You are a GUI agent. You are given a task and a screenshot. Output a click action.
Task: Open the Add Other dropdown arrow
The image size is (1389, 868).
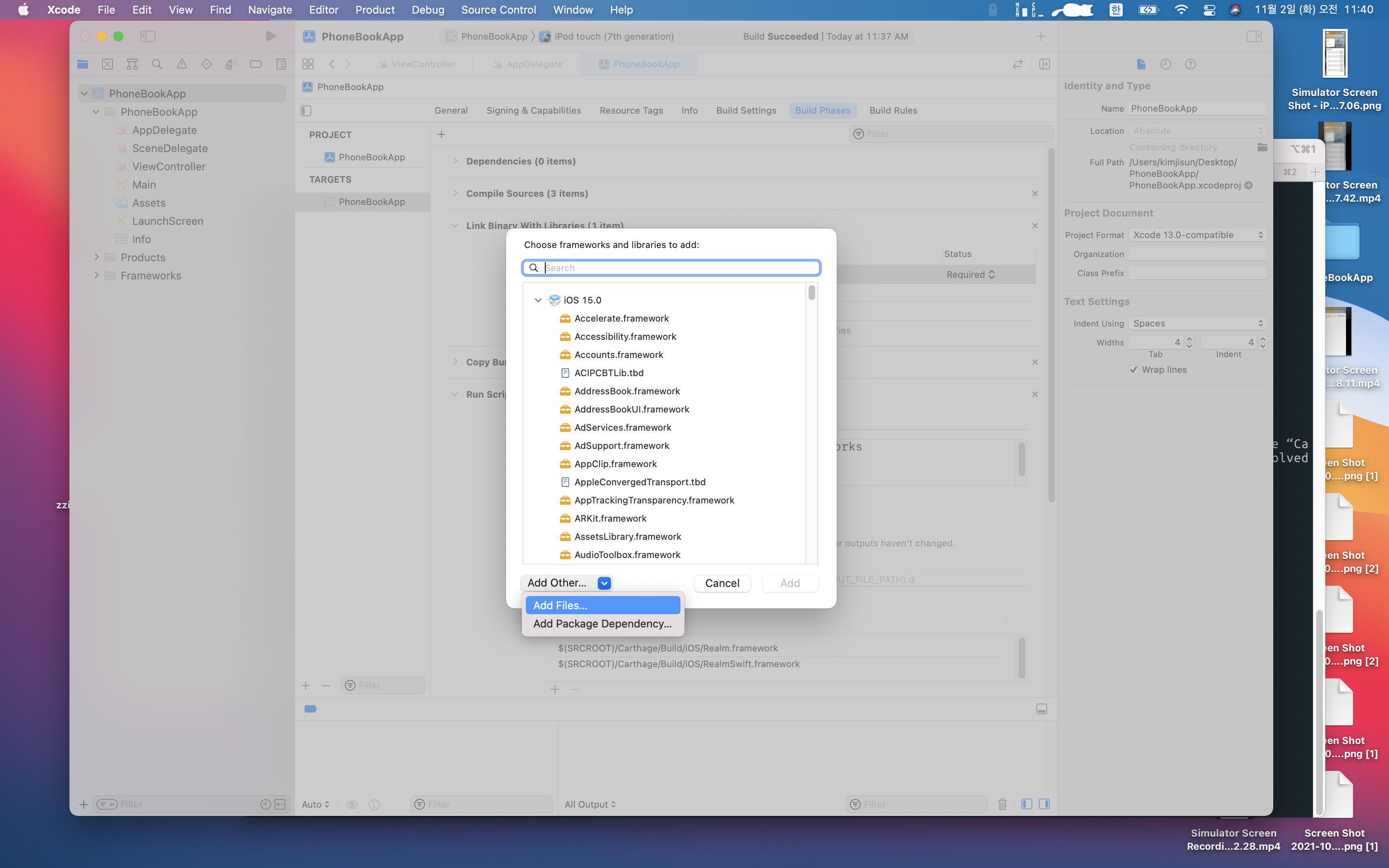tap(604, 583)
